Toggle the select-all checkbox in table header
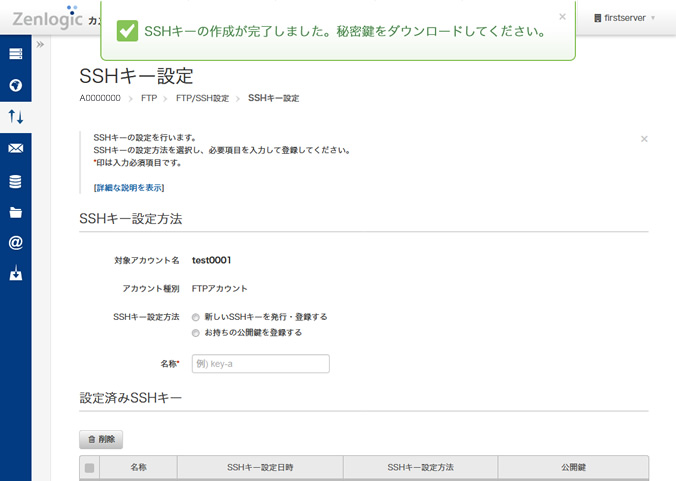The height and width of the screenshot is (481, 676). (89, 468)
